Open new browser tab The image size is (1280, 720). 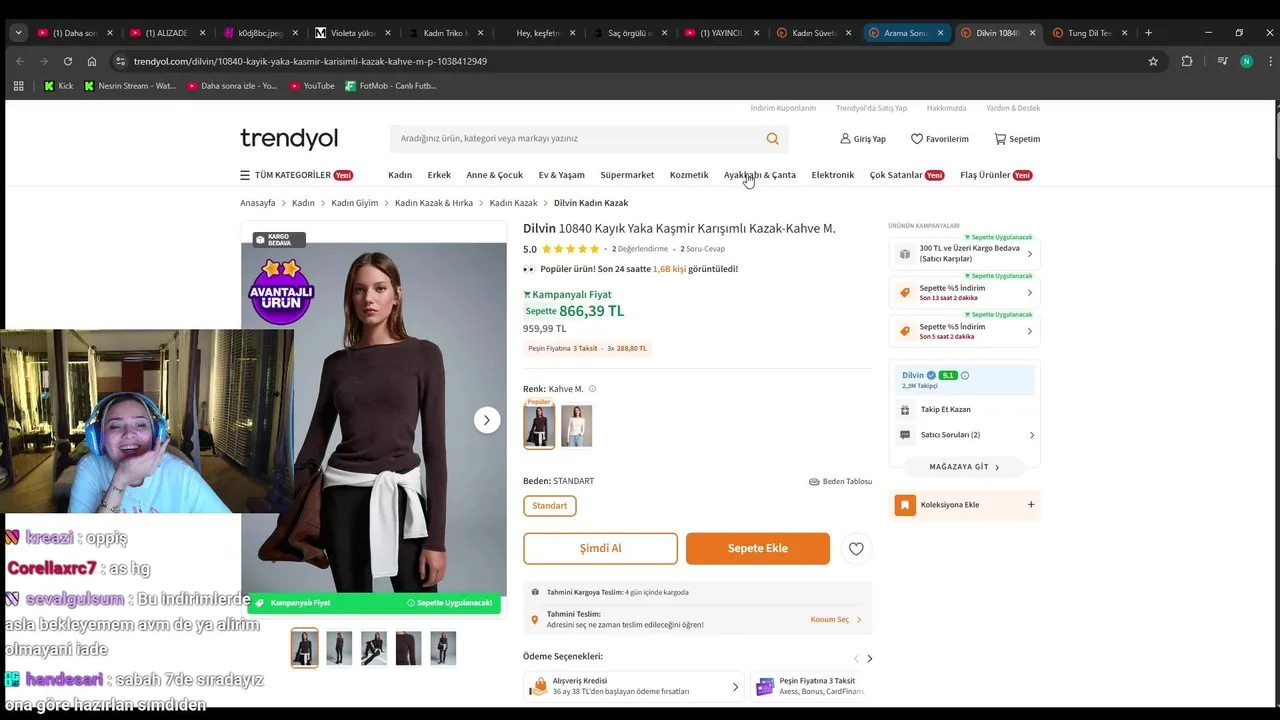pyautogui.click(x=1148, y=33)
